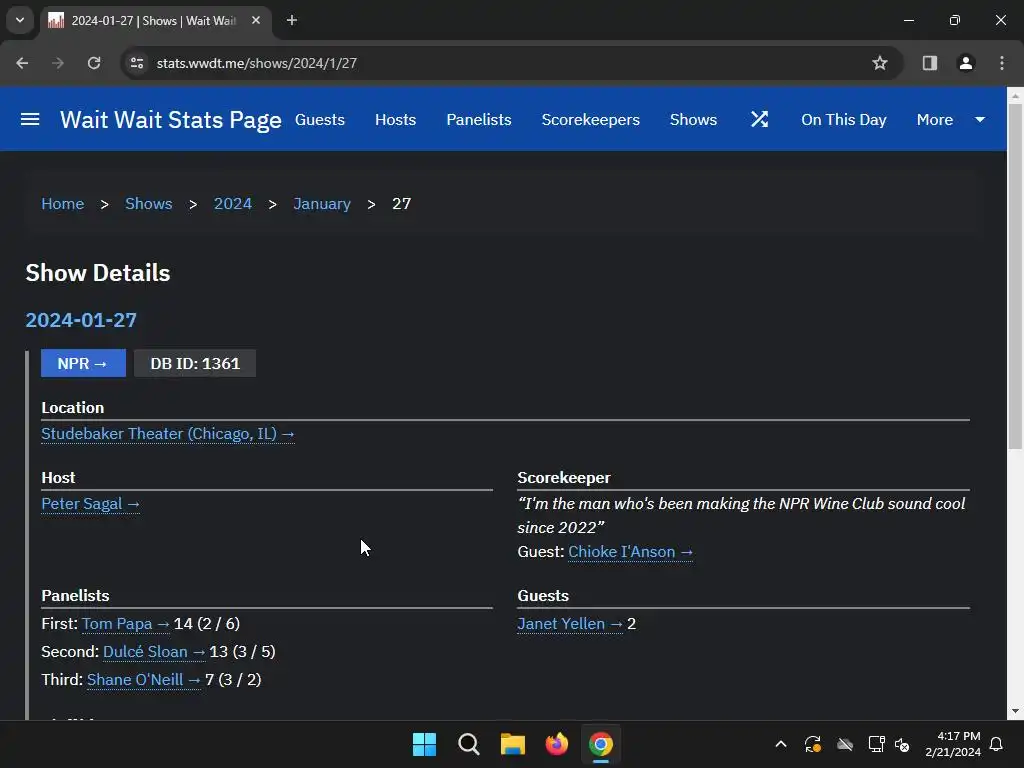This screenshot has height=768, width=1024.
Task: Go to Shows breadcrumb
Action: (x=149, y=204)
